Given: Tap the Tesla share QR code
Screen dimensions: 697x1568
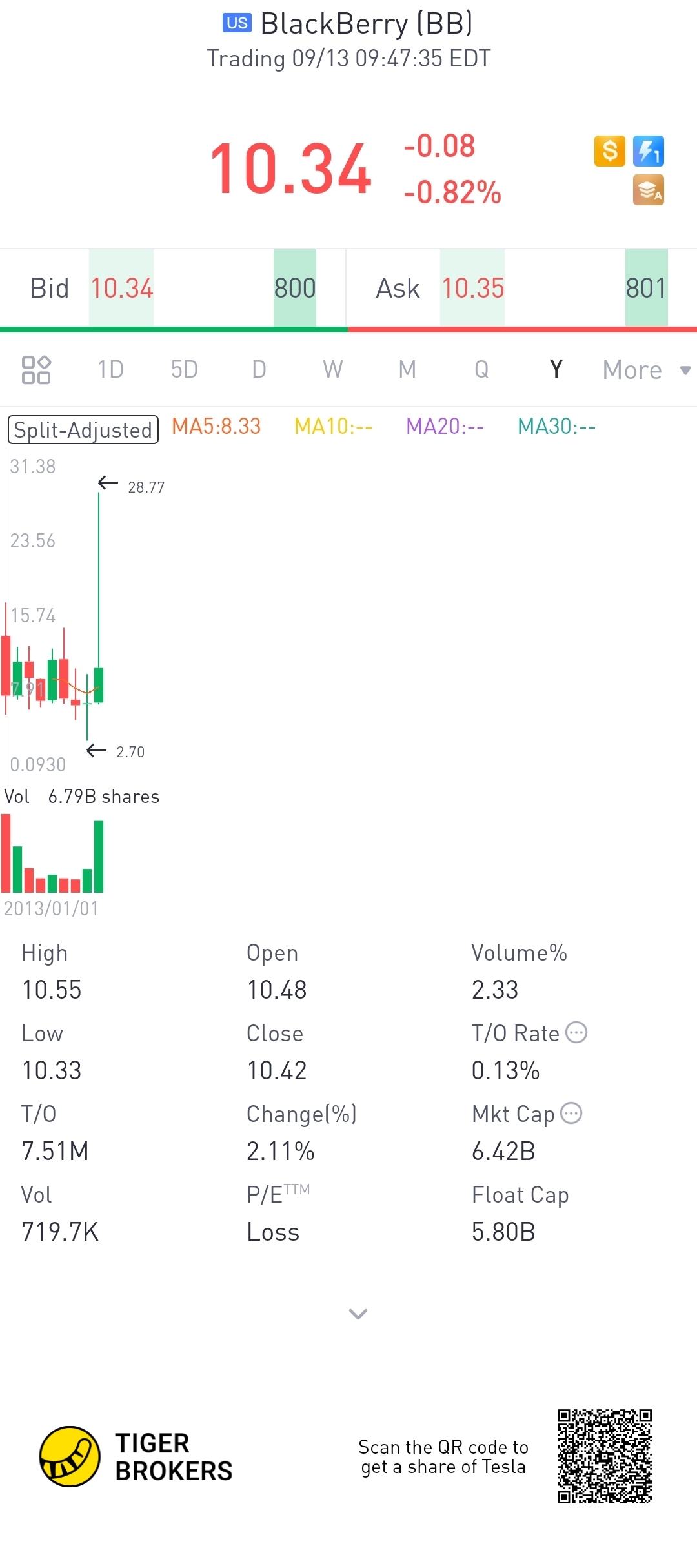Looking at the screenshot, I should (605, 1456).
